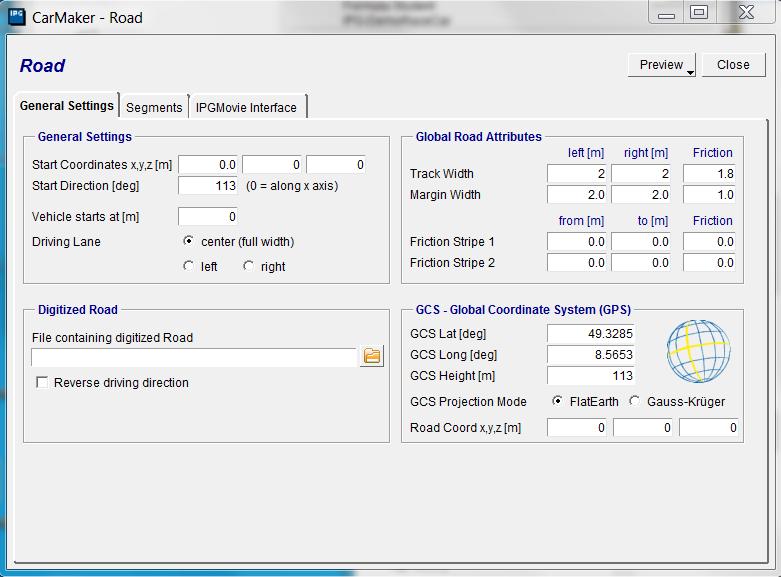The height and width of the screenshot is (577, 781).
Task: Edit Margin Width left field
Action: click(577, 194)
